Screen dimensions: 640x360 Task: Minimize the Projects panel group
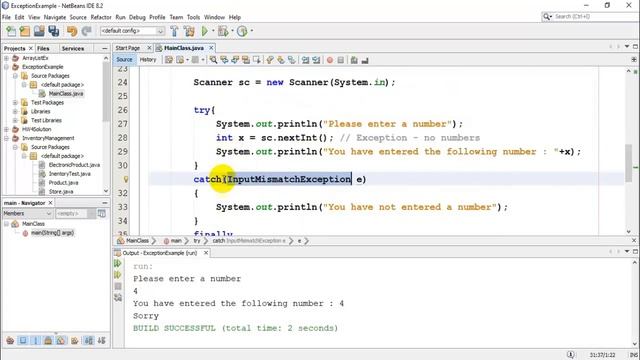[104, 49]
